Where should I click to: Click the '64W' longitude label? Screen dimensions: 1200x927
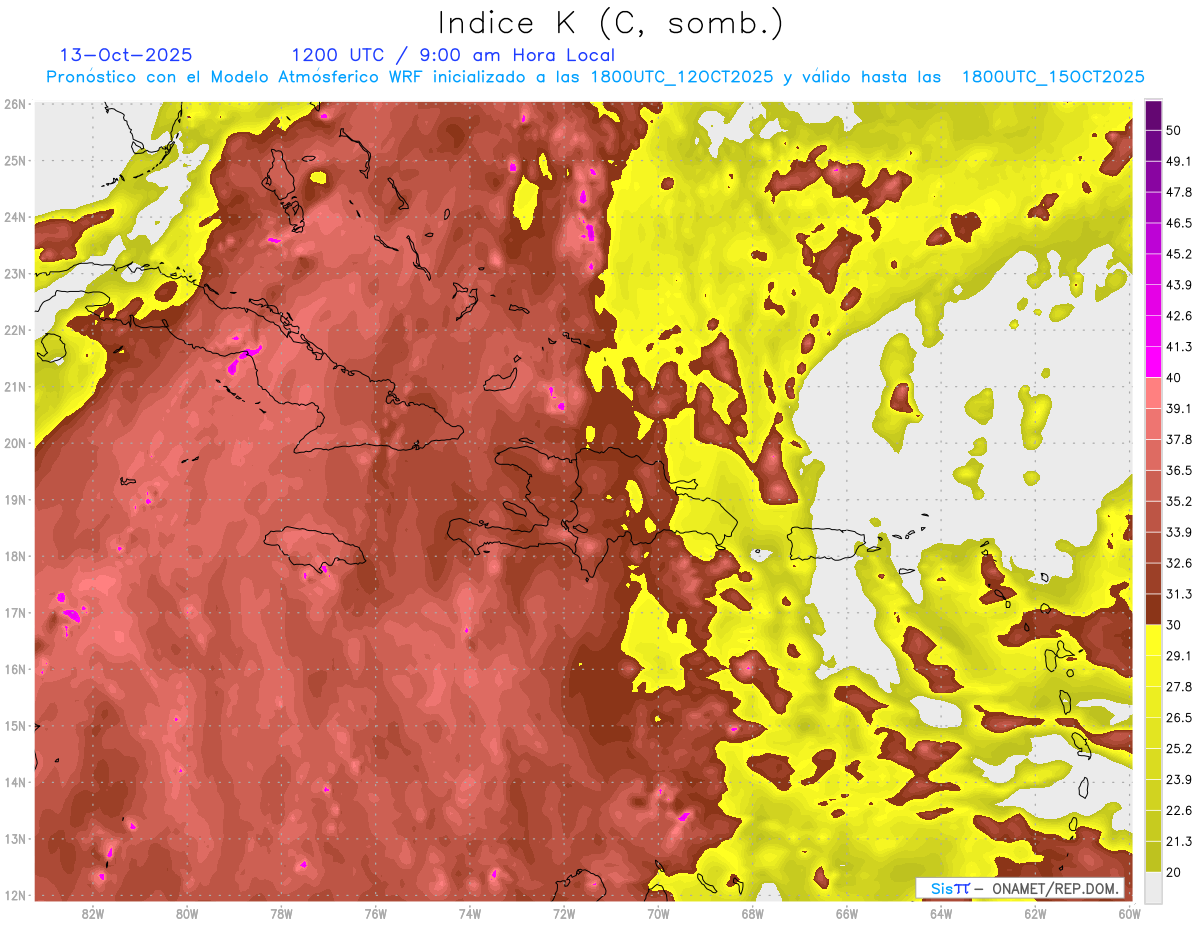point(941,913)
